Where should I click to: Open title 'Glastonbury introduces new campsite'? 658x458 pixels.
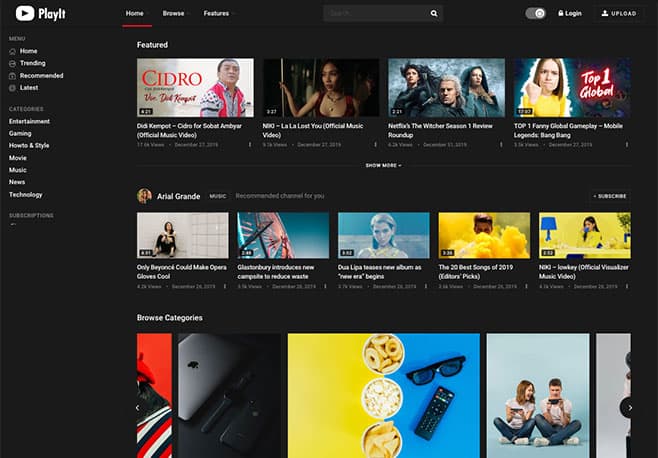(276, 272)
